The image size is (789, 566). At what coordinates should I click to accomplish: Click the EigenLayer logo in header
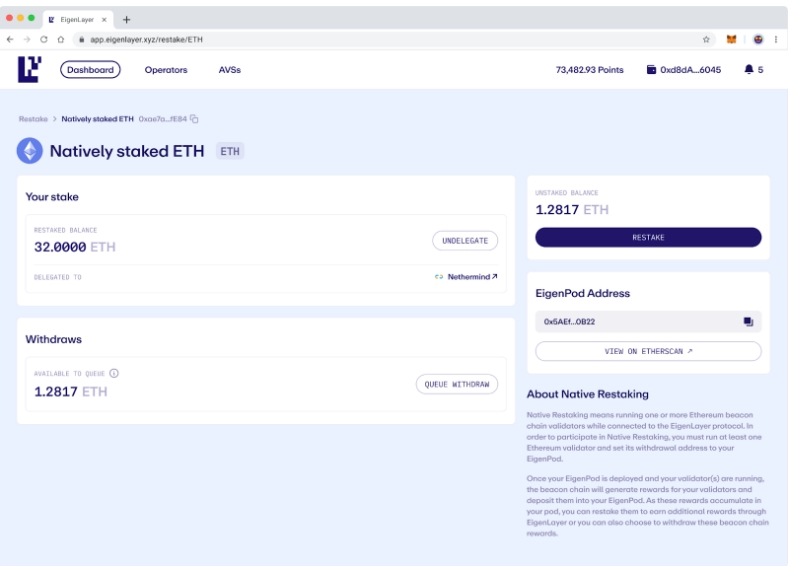pos(29,69)
